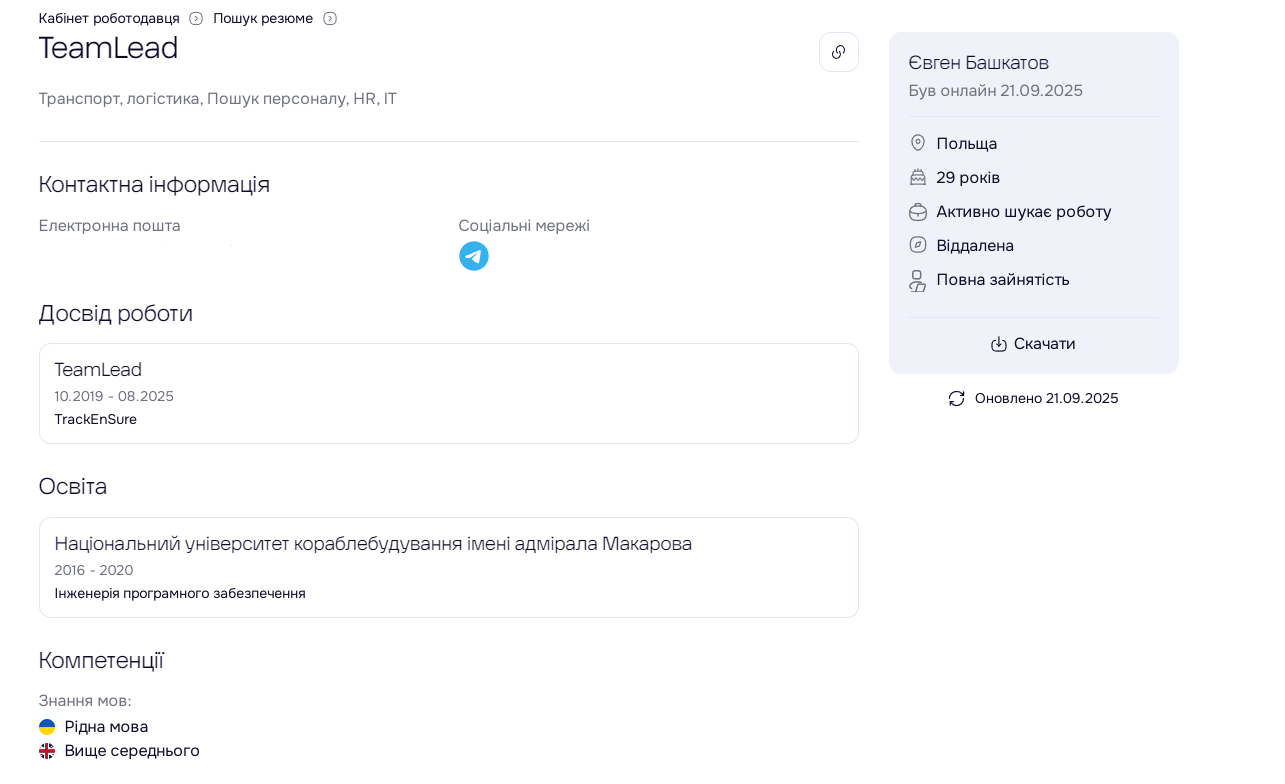Image resolution: width=1285 pixels, height=784 pixels.
Task: Click the copy link icon button
Action: pos(838,52)
